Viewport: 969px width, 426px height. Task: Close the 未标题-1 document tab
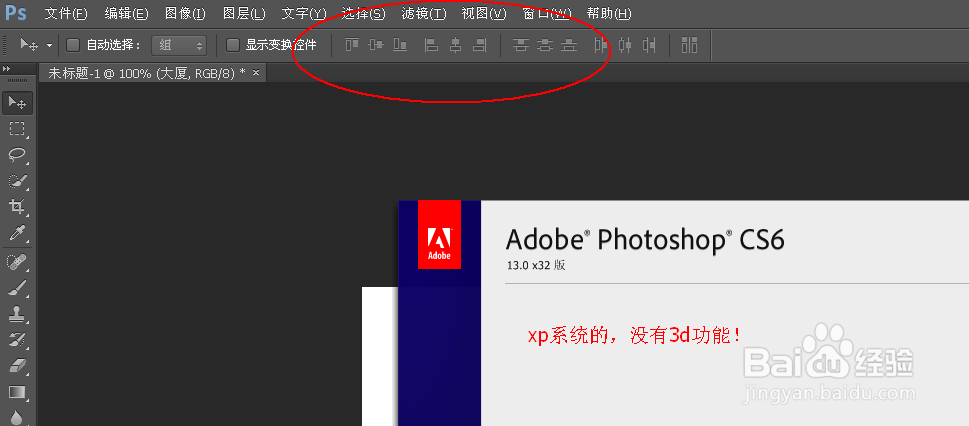(256, 73)
